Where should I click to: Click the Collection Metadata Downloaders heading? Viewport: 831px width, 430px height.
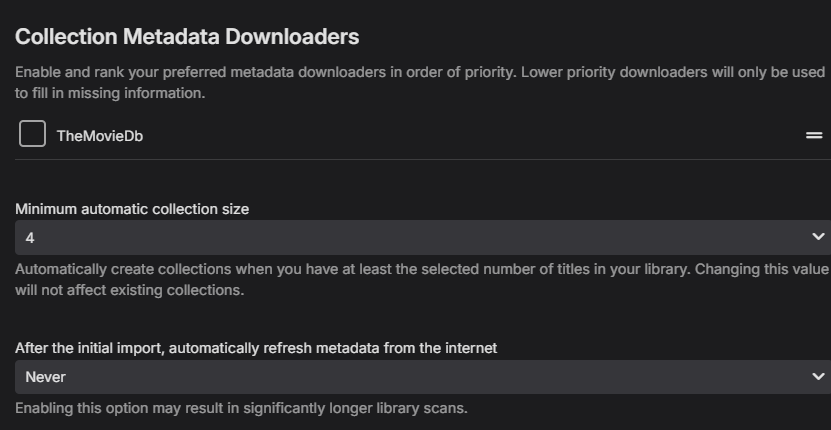click(x=187, y=37)
